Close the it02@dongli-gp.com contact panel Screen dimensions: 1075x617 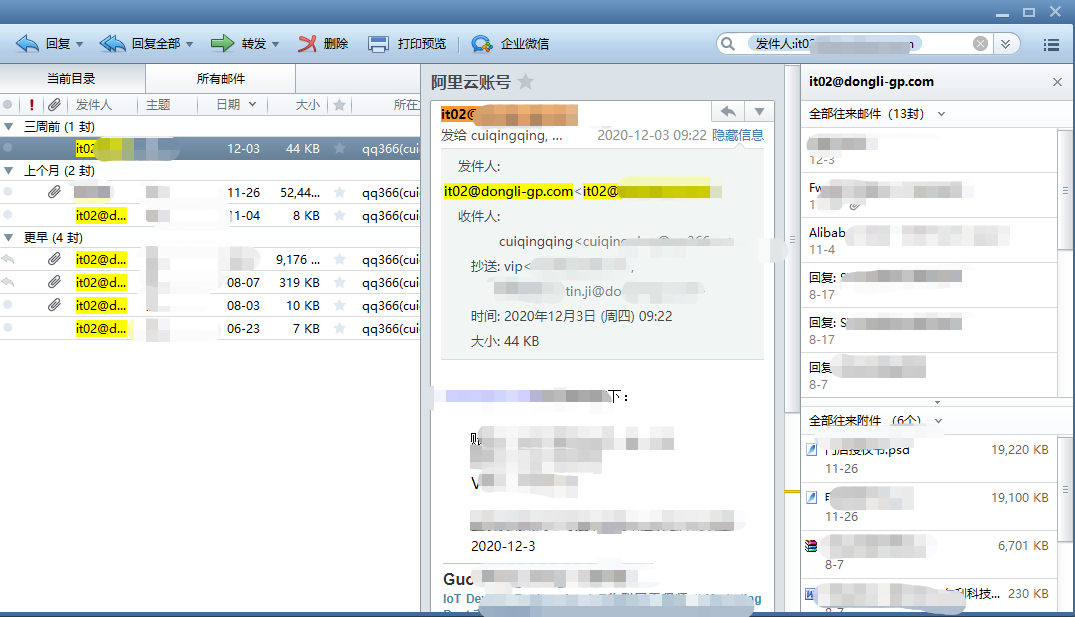[1057, 82]
